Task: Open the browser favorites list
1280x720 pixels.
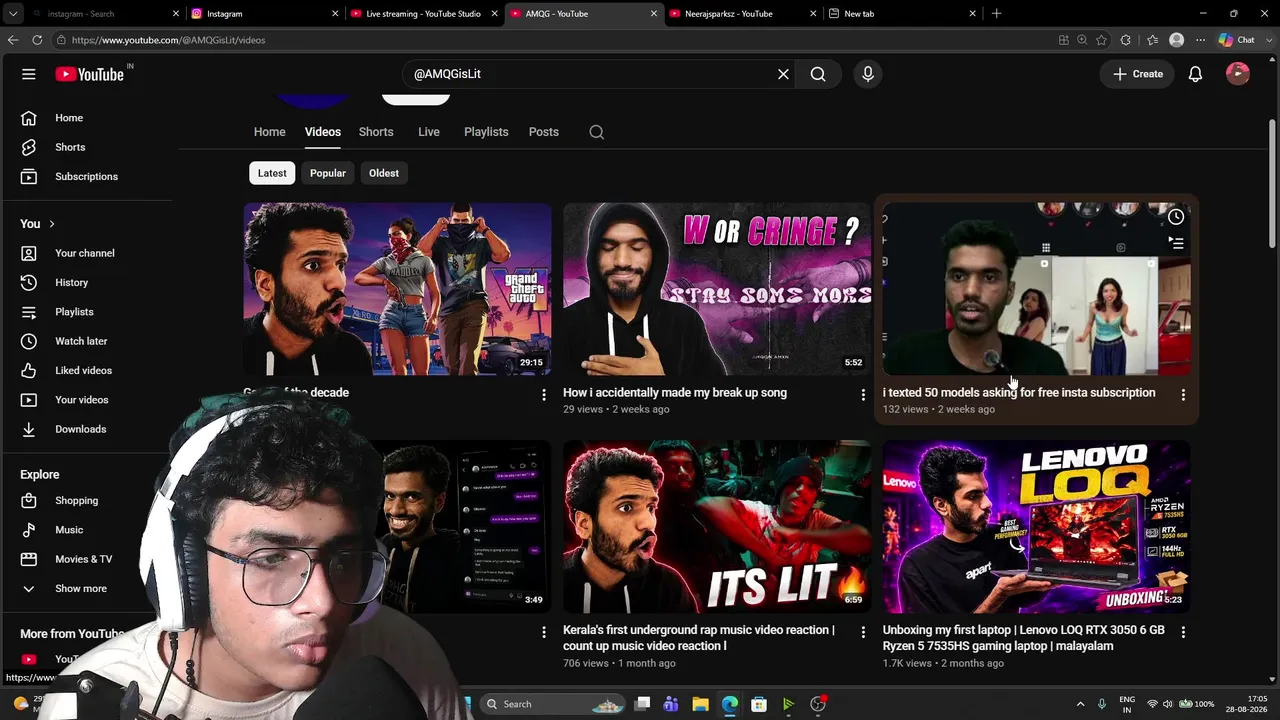Action: click(x=1152, y=40)
